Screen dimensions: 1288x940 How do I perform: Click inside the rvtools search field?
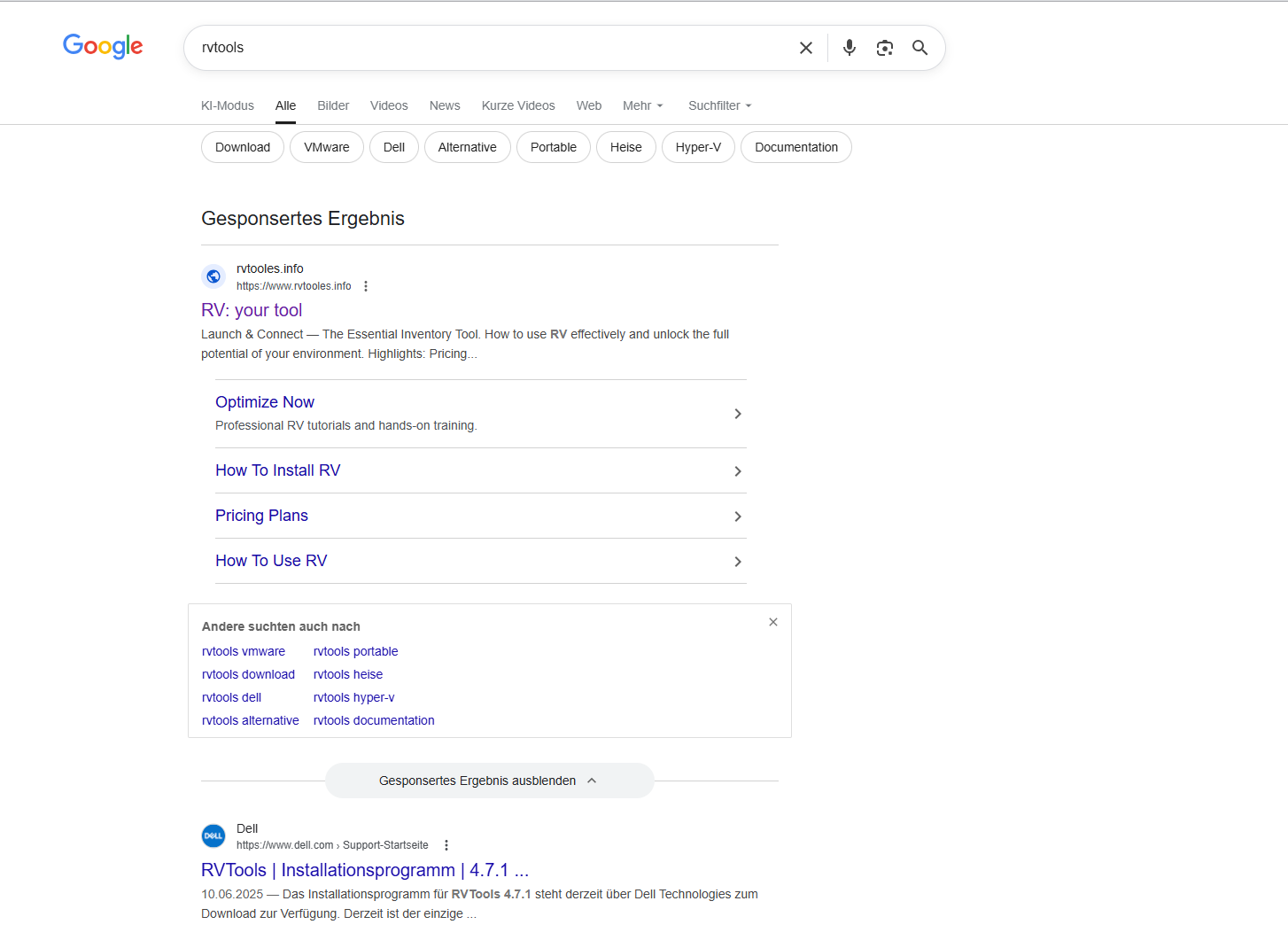487,48
